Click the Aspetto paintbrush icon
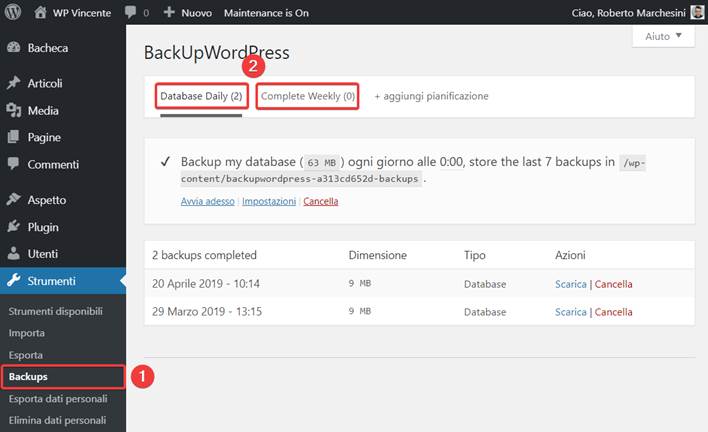Viewport: 708px width, 432px height. 14,199
